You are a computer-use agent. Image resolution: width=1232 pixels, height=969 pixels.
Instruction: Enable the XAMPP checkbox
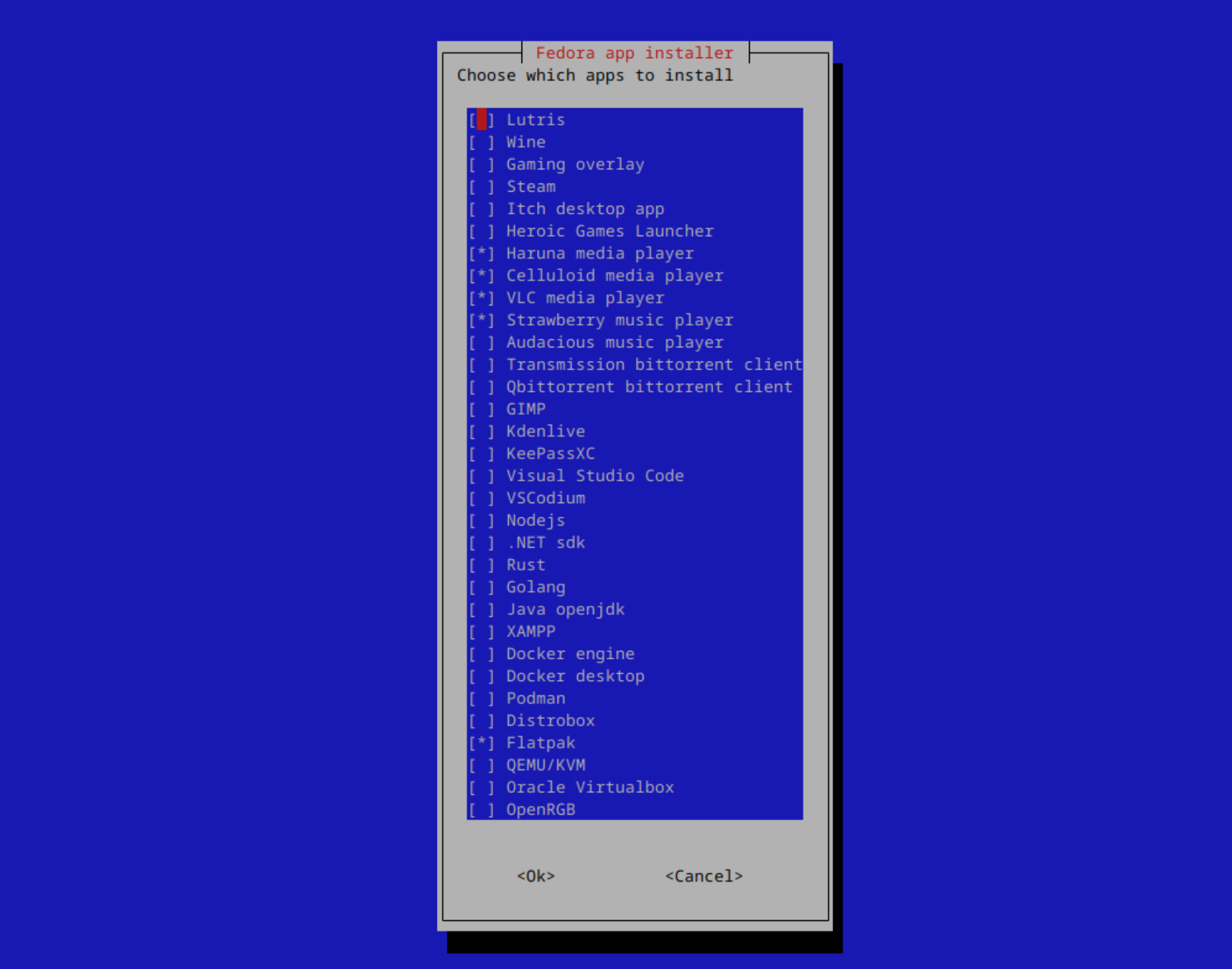pos(482,632)
